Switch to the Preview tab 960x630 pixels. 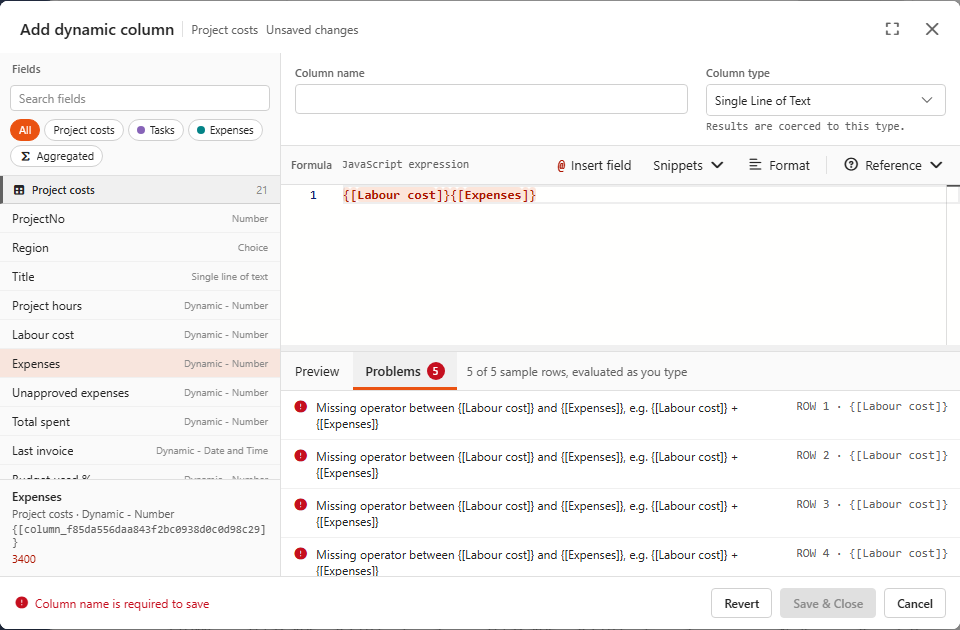pyautogui.click(x=317, y=372)
